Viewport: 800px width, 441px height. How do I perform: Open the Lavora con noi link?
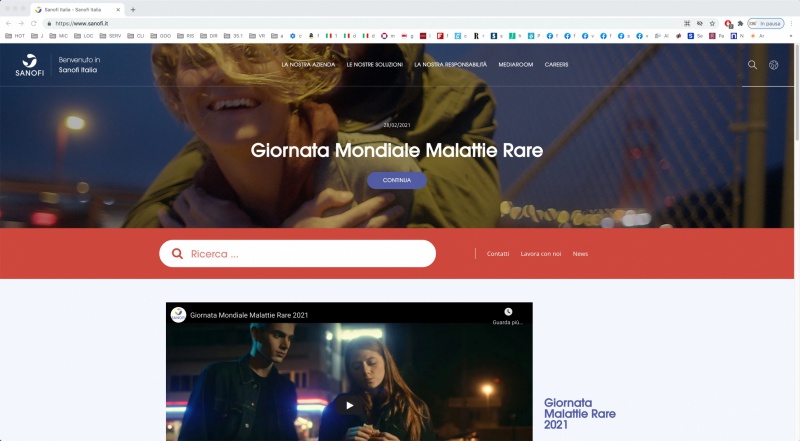[540, 254]
